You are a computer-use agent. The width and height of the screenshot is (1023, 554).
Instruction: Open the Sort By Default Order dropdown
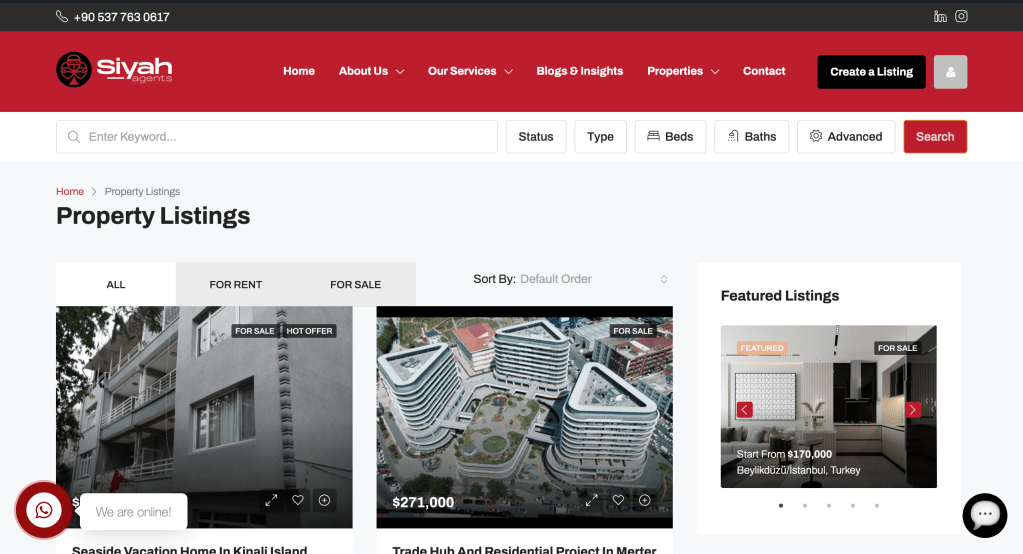593,279
